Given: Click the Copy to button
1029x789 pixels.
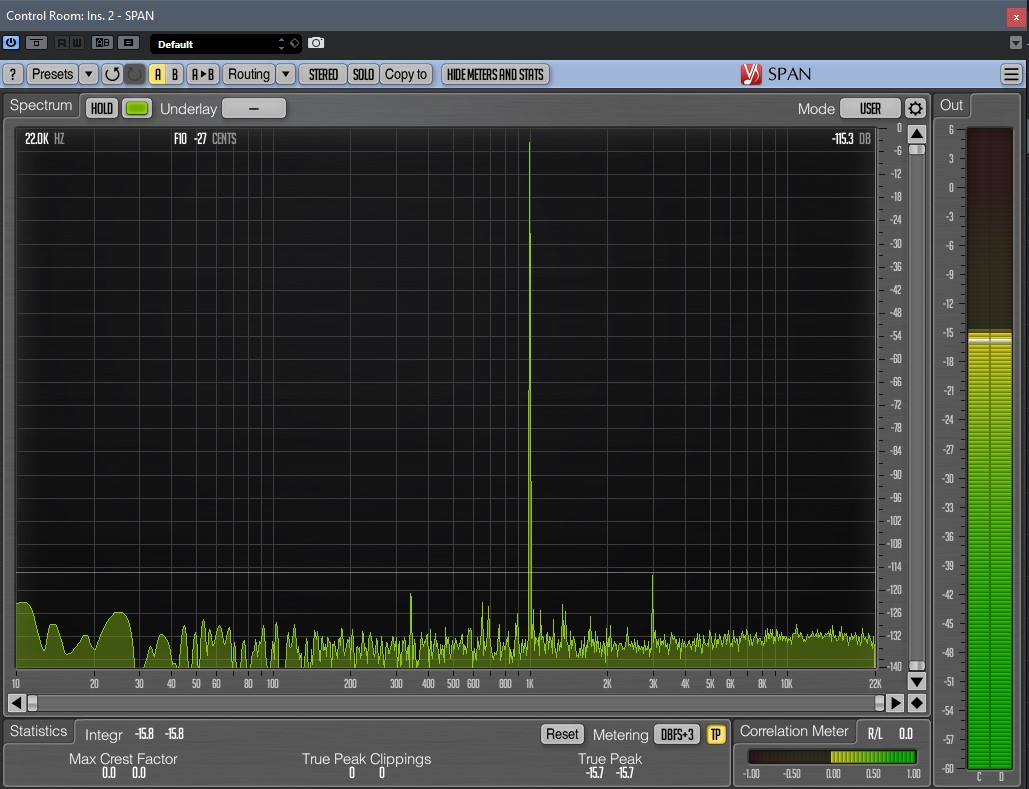Looking at the screenshot, I should [406, 74].
